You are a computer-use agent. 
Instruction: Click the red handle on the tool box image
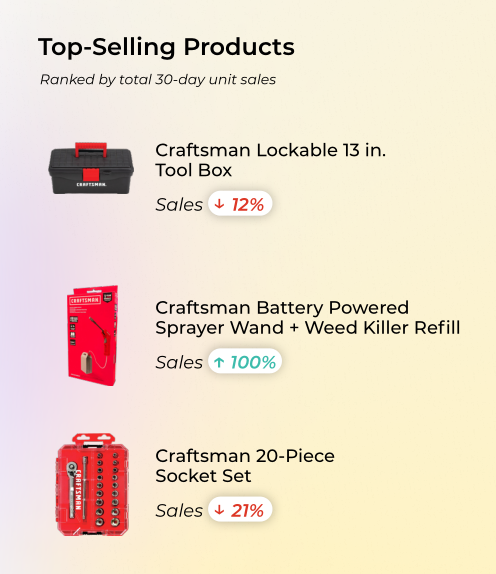[x=91, y=149]
